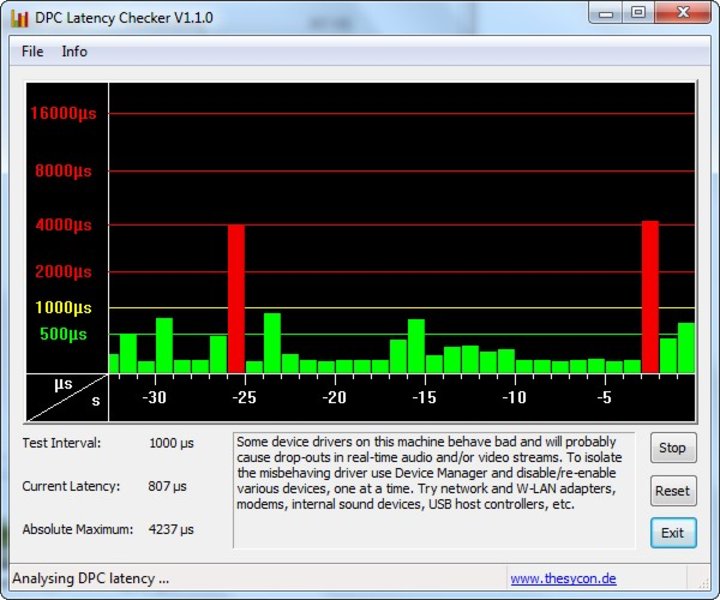The width and height of the screenshot is (720, 600).
Task: Click the green 500µs axis label
Action: (x=63, y=334)
